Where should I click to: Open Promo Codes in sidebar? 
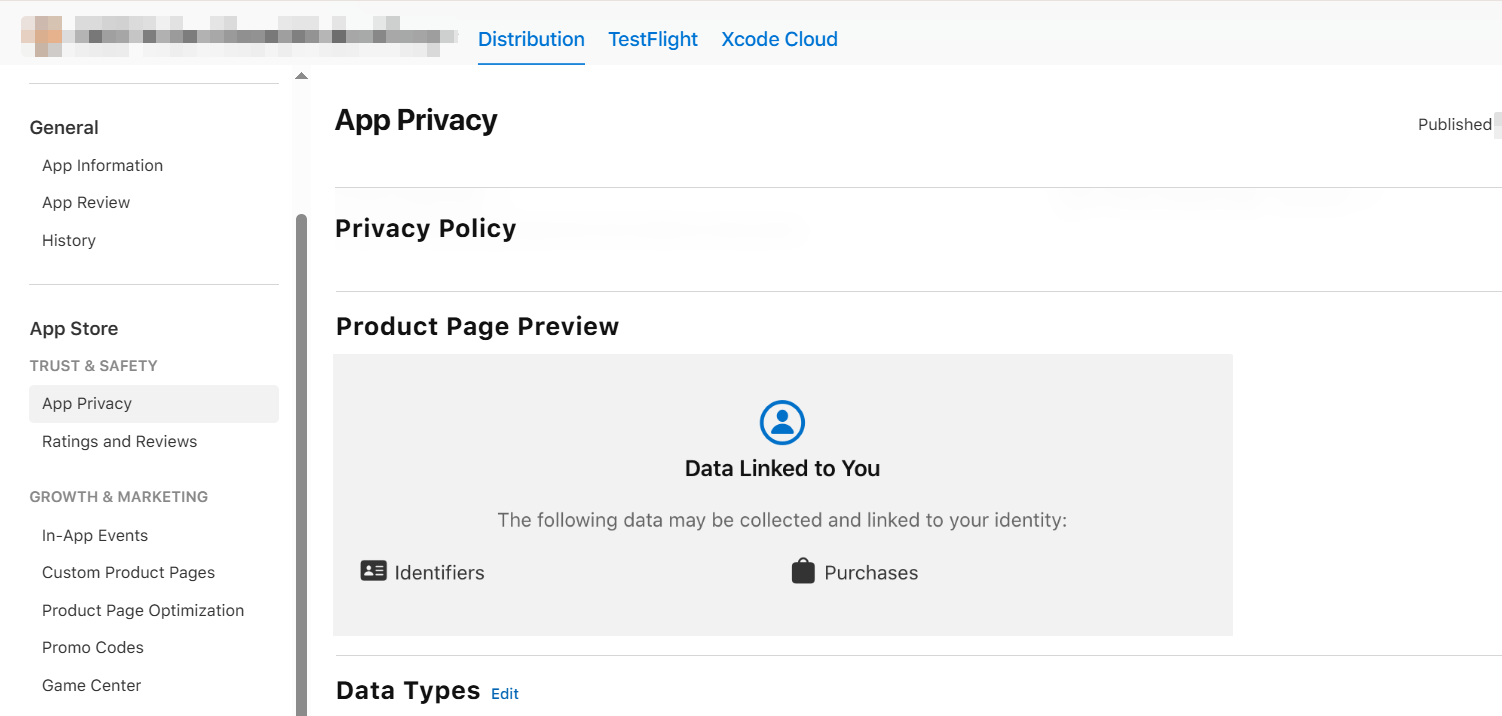[x=93, y=647]
